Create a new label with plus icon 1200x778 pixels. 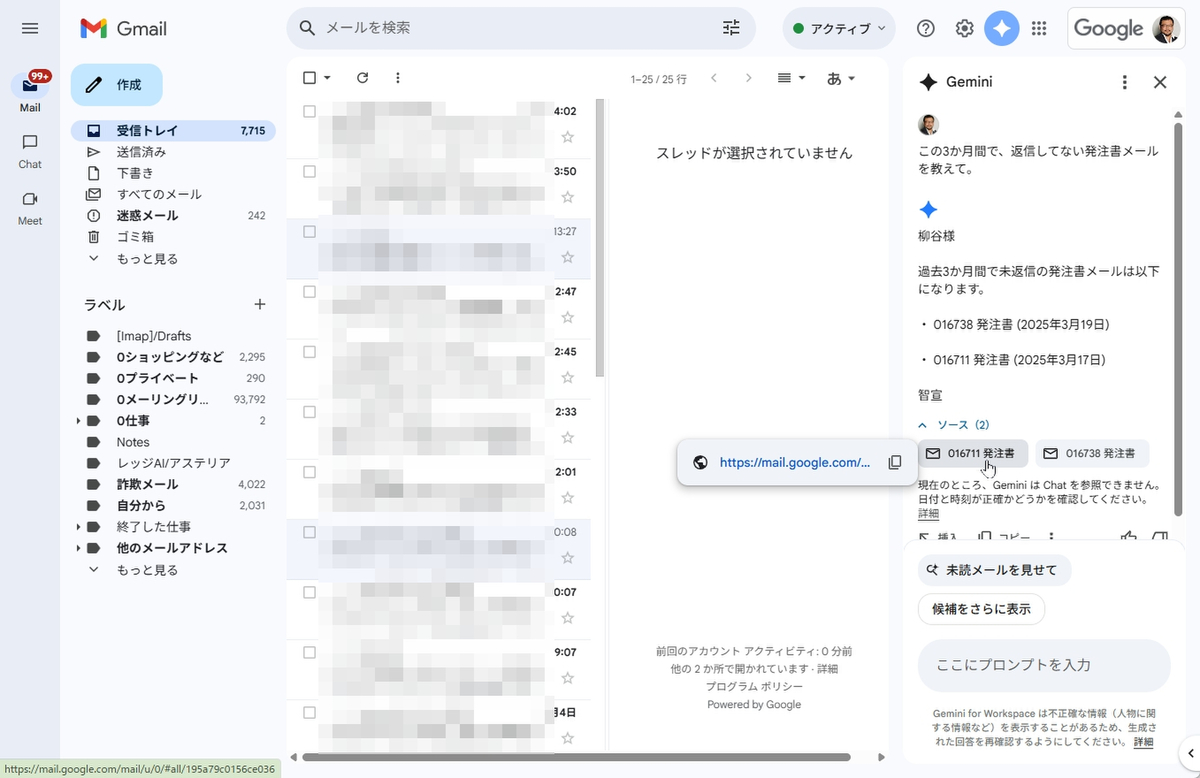point(260,304)
